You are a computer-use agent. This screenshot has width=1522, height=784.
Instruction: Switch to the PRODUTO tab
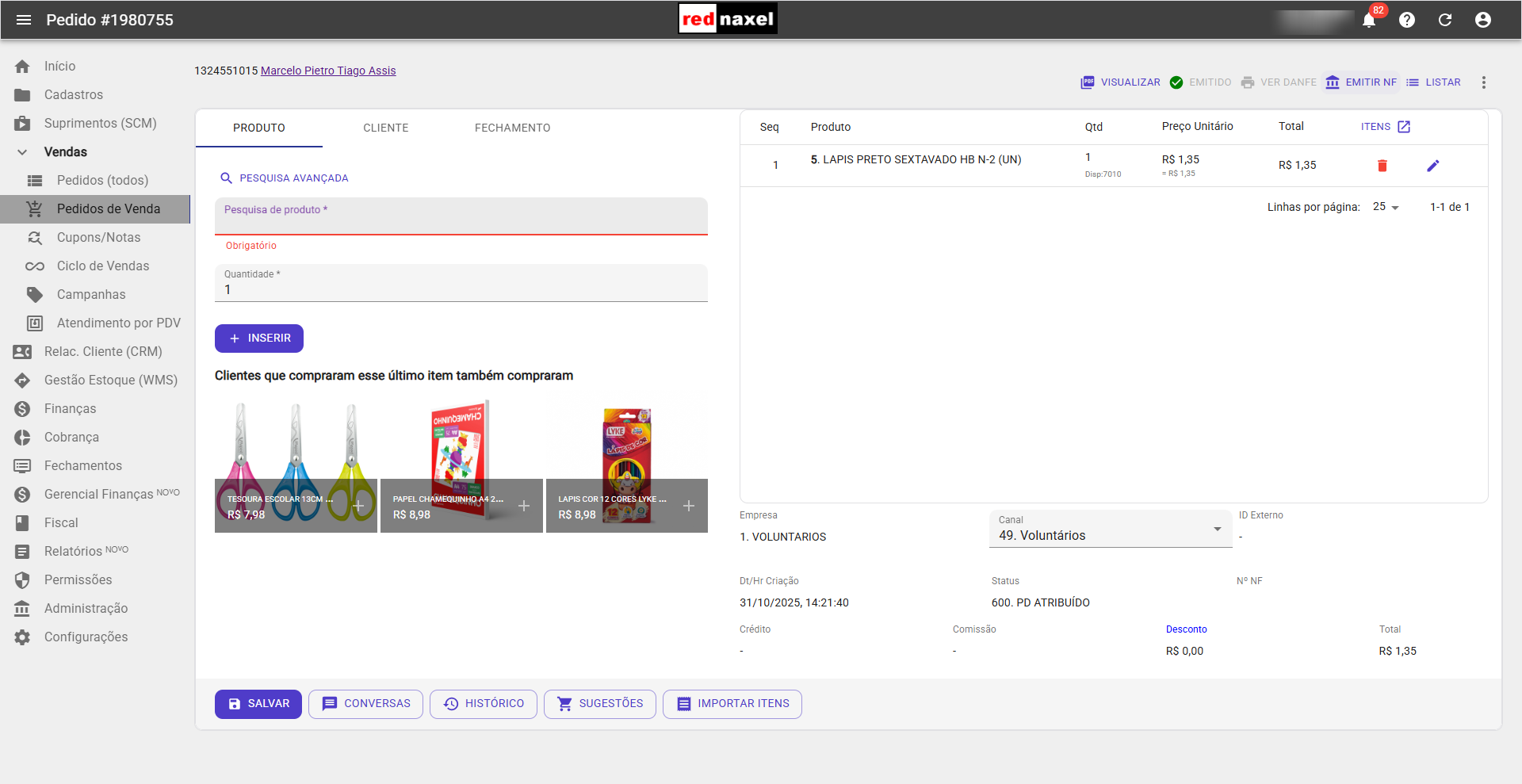tap(259, 128)
